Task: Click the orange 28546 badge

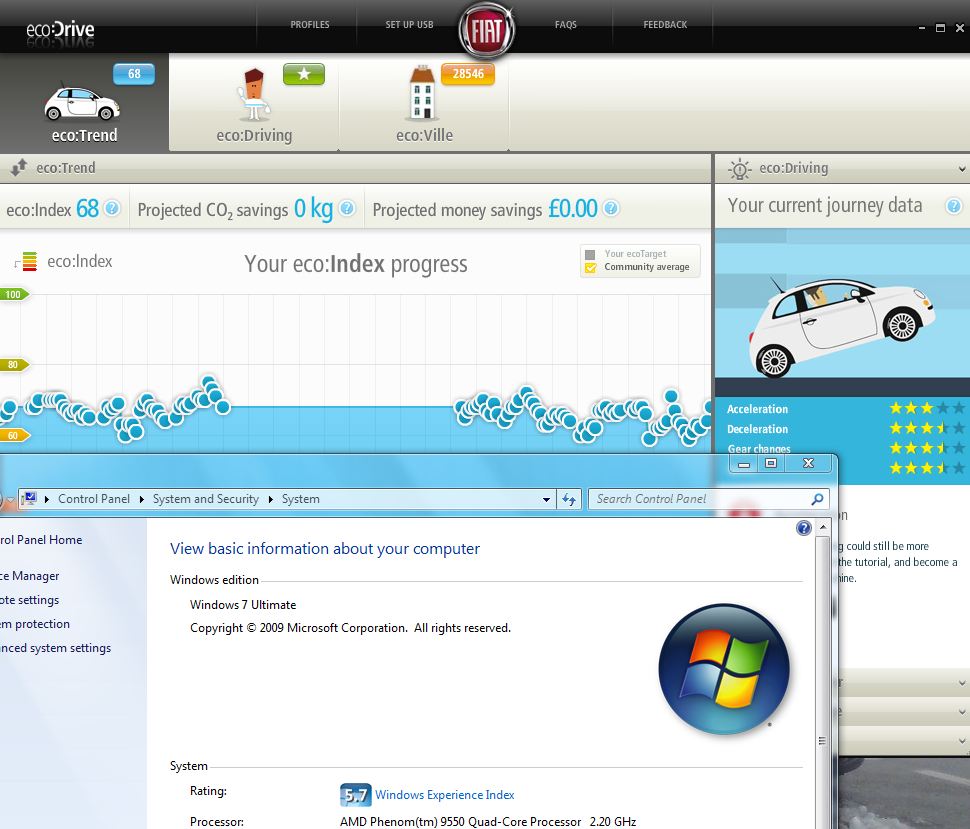Action: click(468, 74)
